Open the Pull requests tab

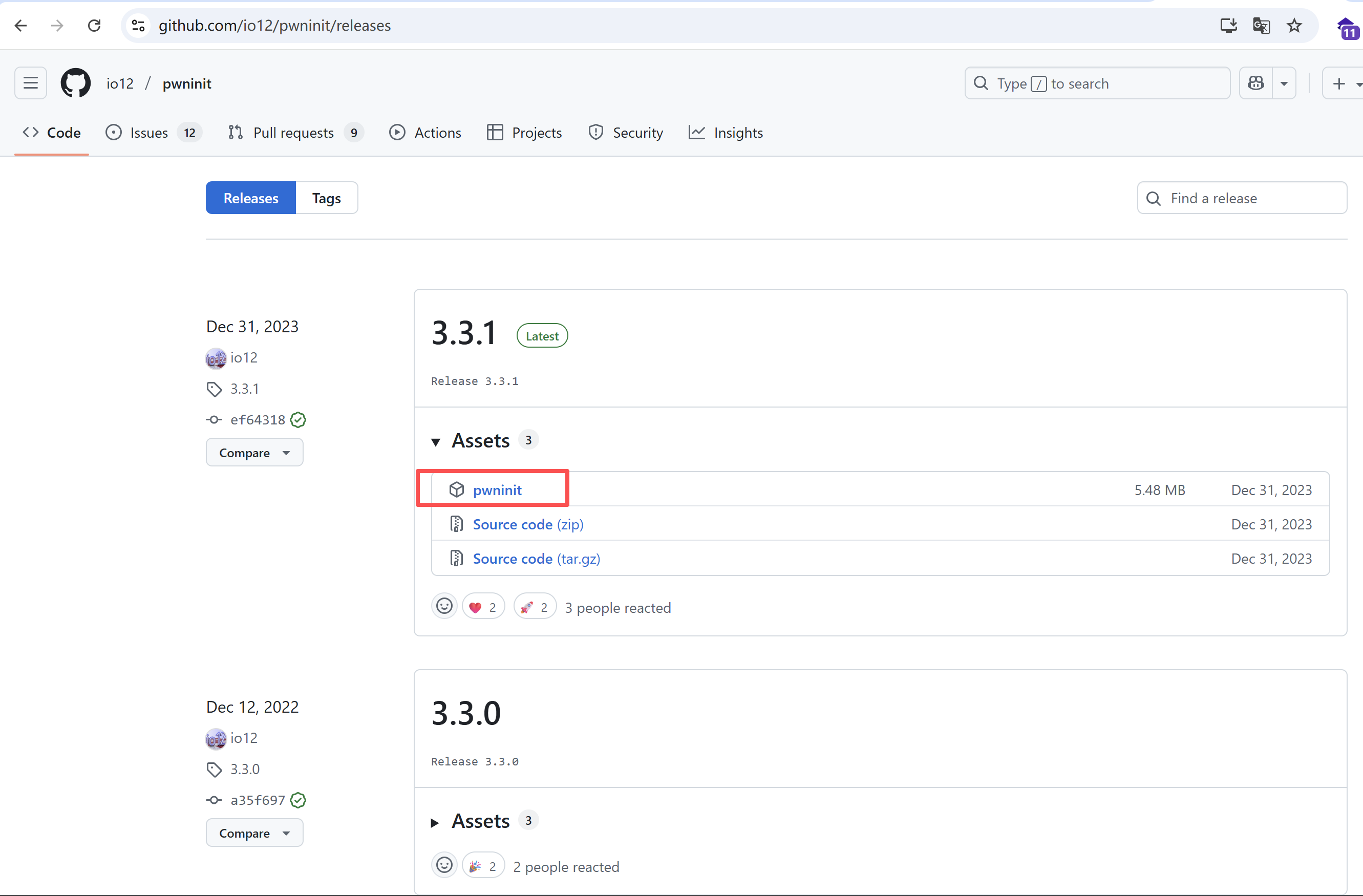coord(295,133)
